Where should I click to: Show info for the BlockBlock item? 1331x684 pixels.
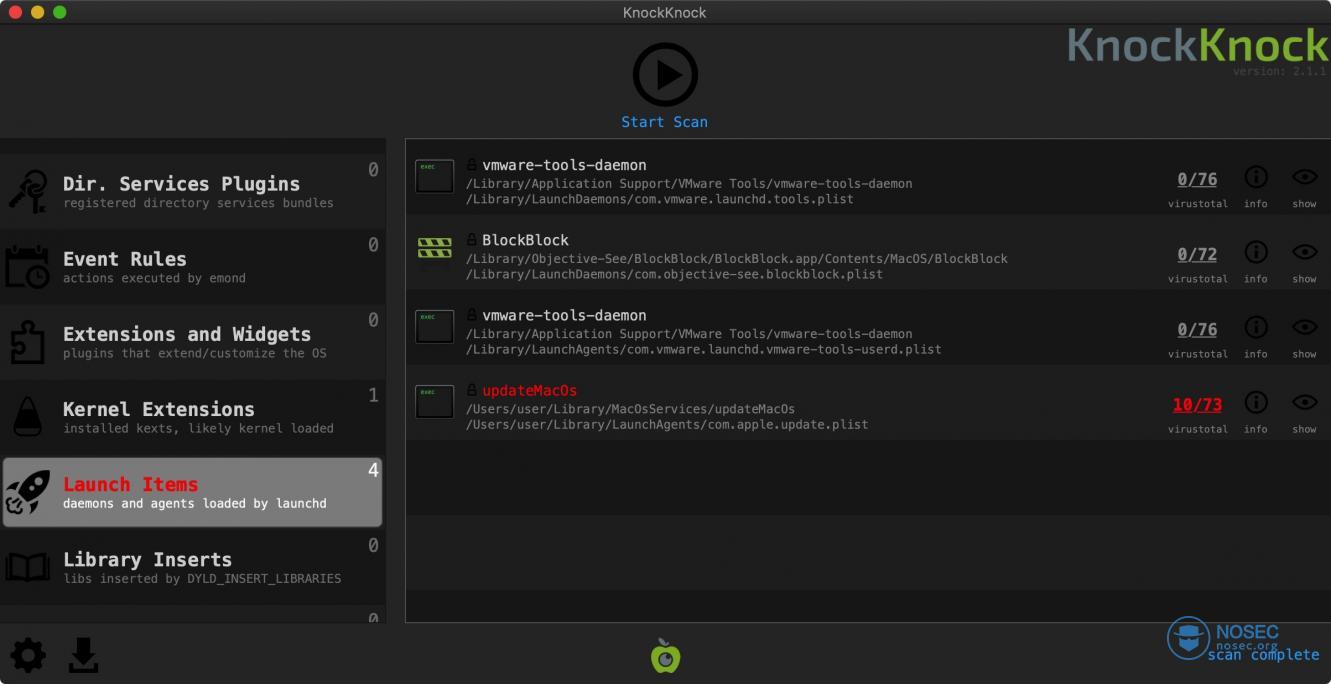[1256, 253]
